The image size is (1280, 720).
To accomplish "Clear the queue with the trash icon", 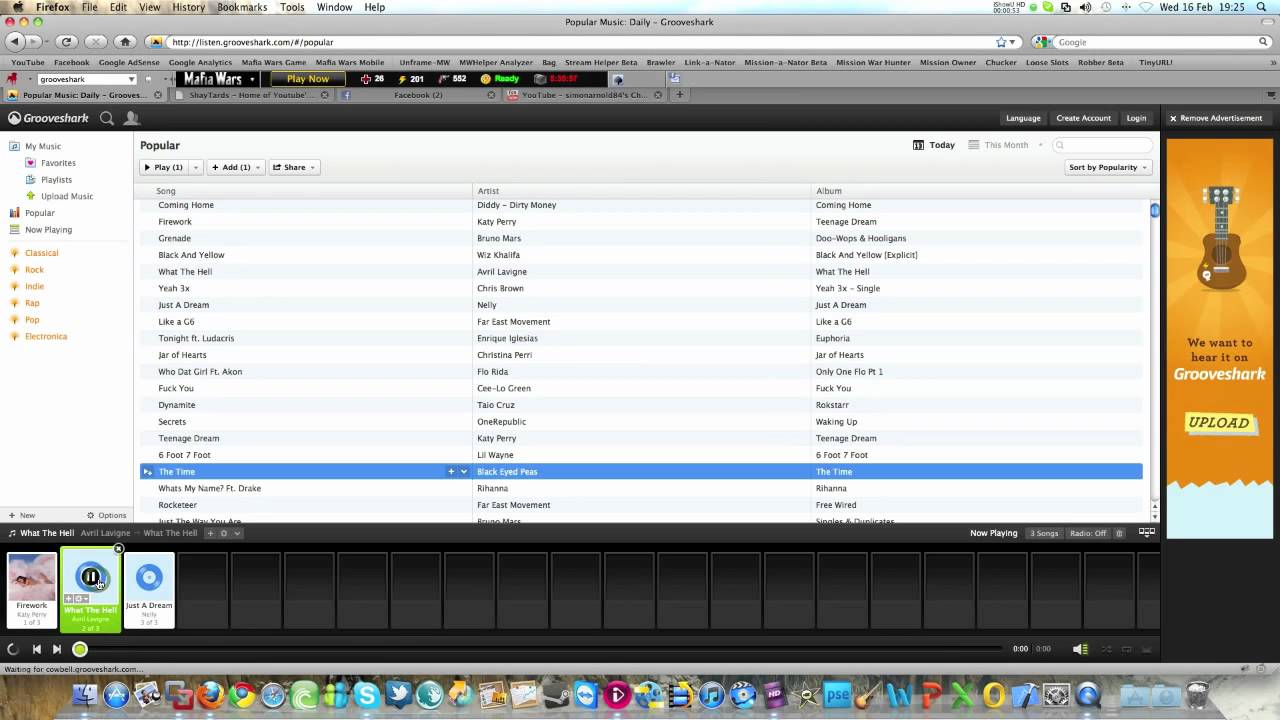I will [1119, 533].
